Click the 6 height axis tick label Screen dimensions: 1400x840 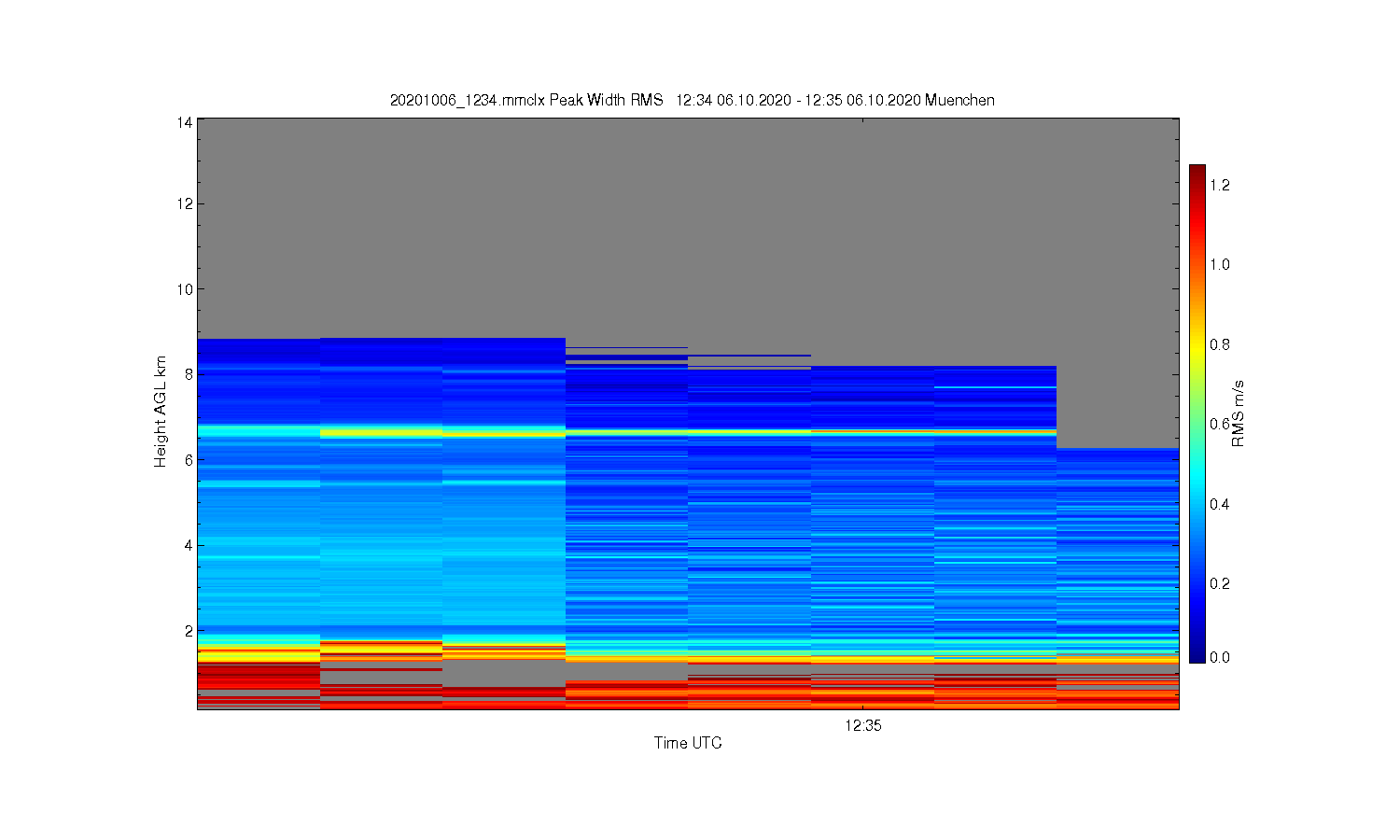click(189, 460)
